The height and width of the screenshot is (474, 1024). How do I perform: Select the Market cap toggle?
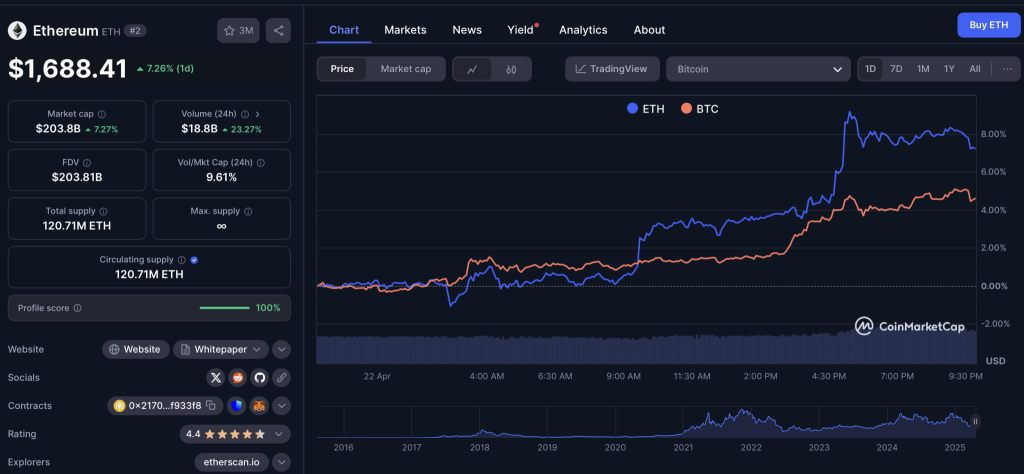tap(406, 69)
